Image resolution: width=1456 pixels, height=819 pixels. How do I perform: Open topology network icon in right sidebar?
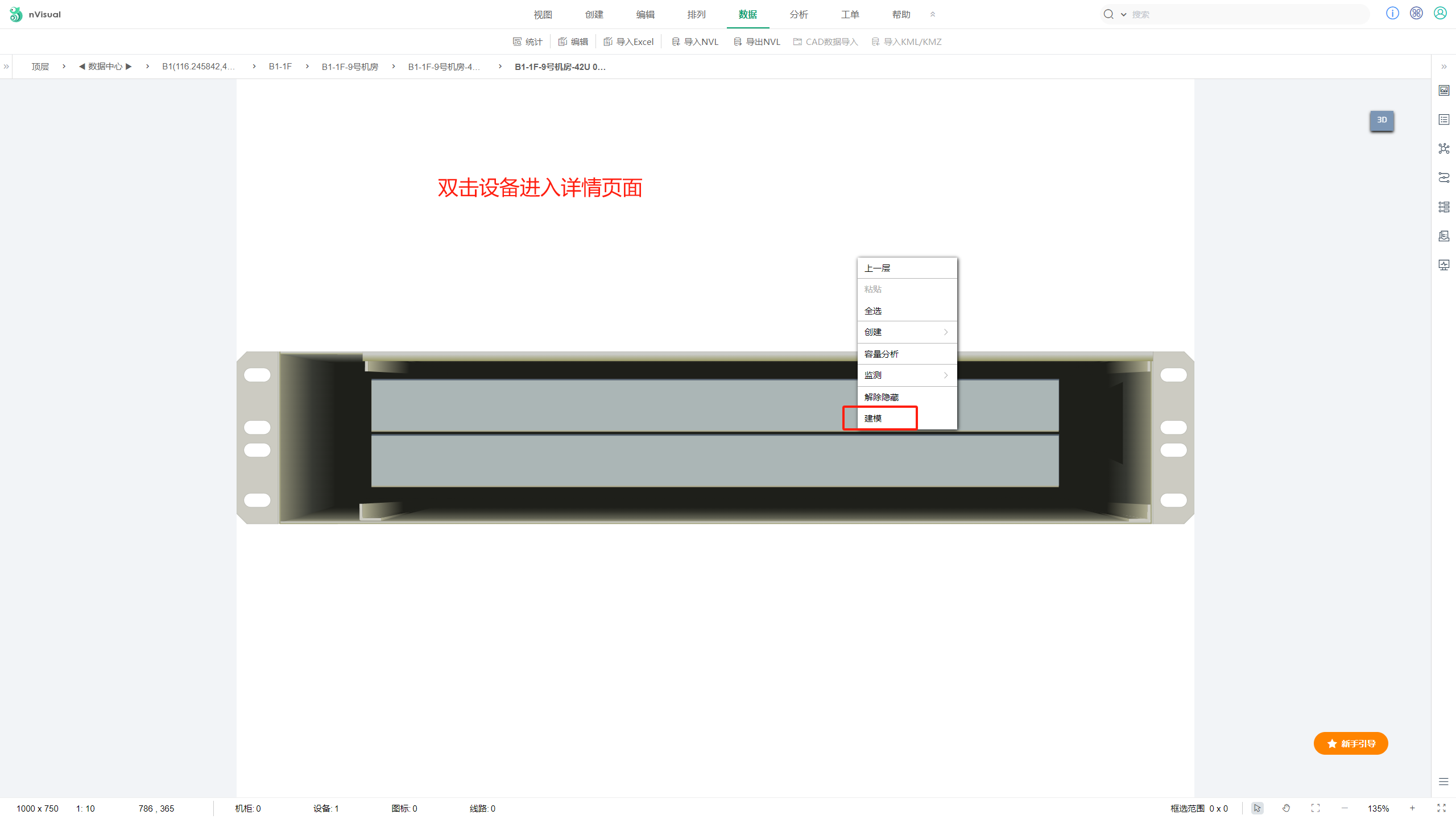pyautogui.click(x=1444, y=149)
